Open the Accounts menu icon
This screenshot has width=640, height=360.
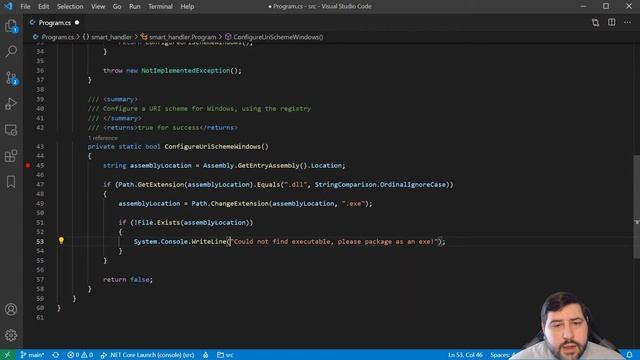[x=11, y=309]
